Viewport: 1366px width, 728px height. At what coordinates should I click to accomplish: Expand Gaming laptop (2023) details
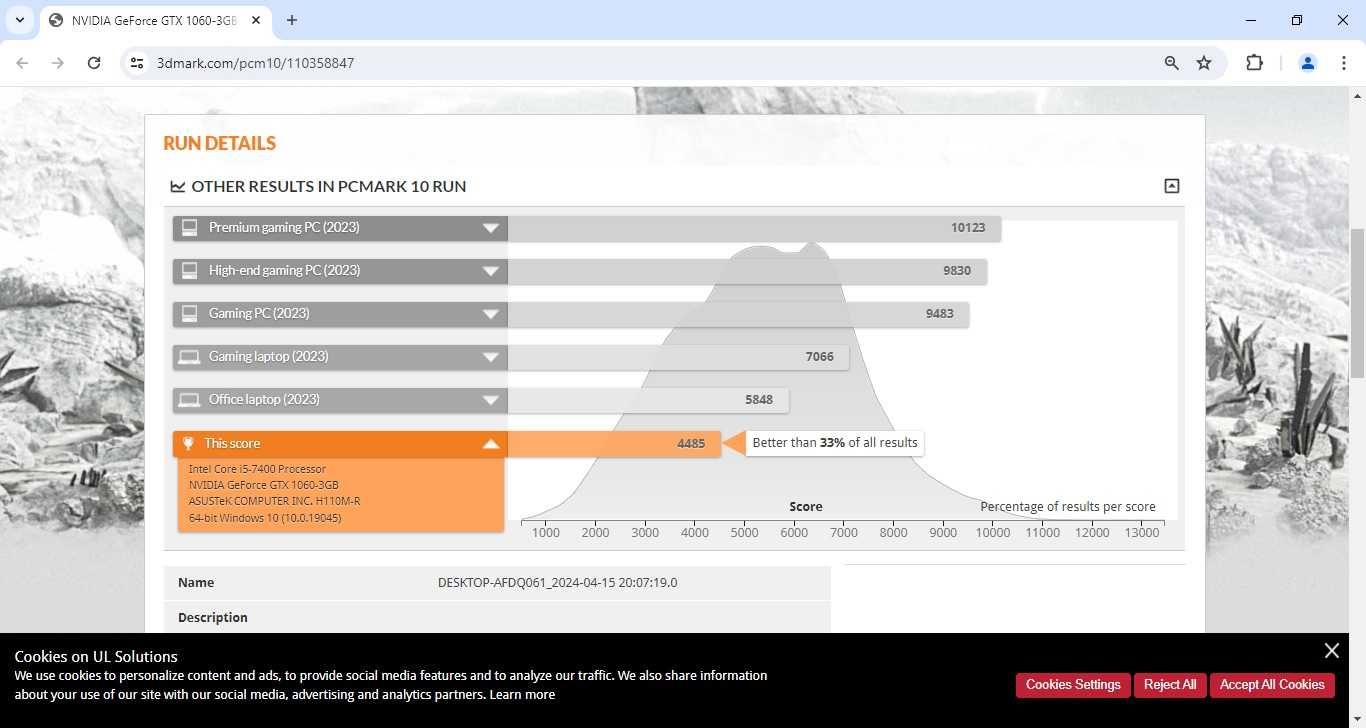click(491, 357)
